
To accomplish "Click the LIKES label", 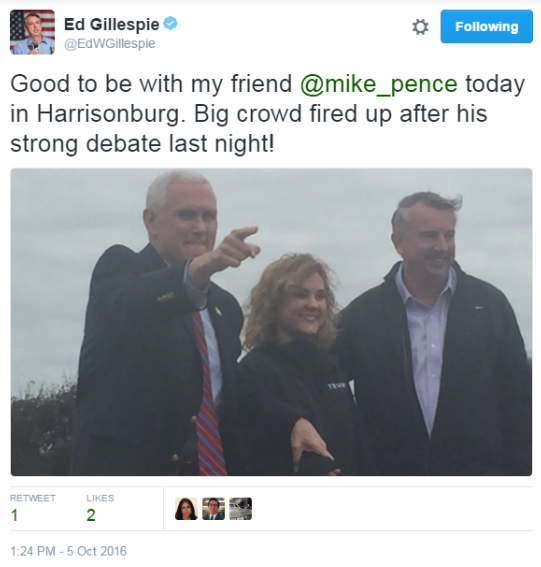I will [100, 498].
